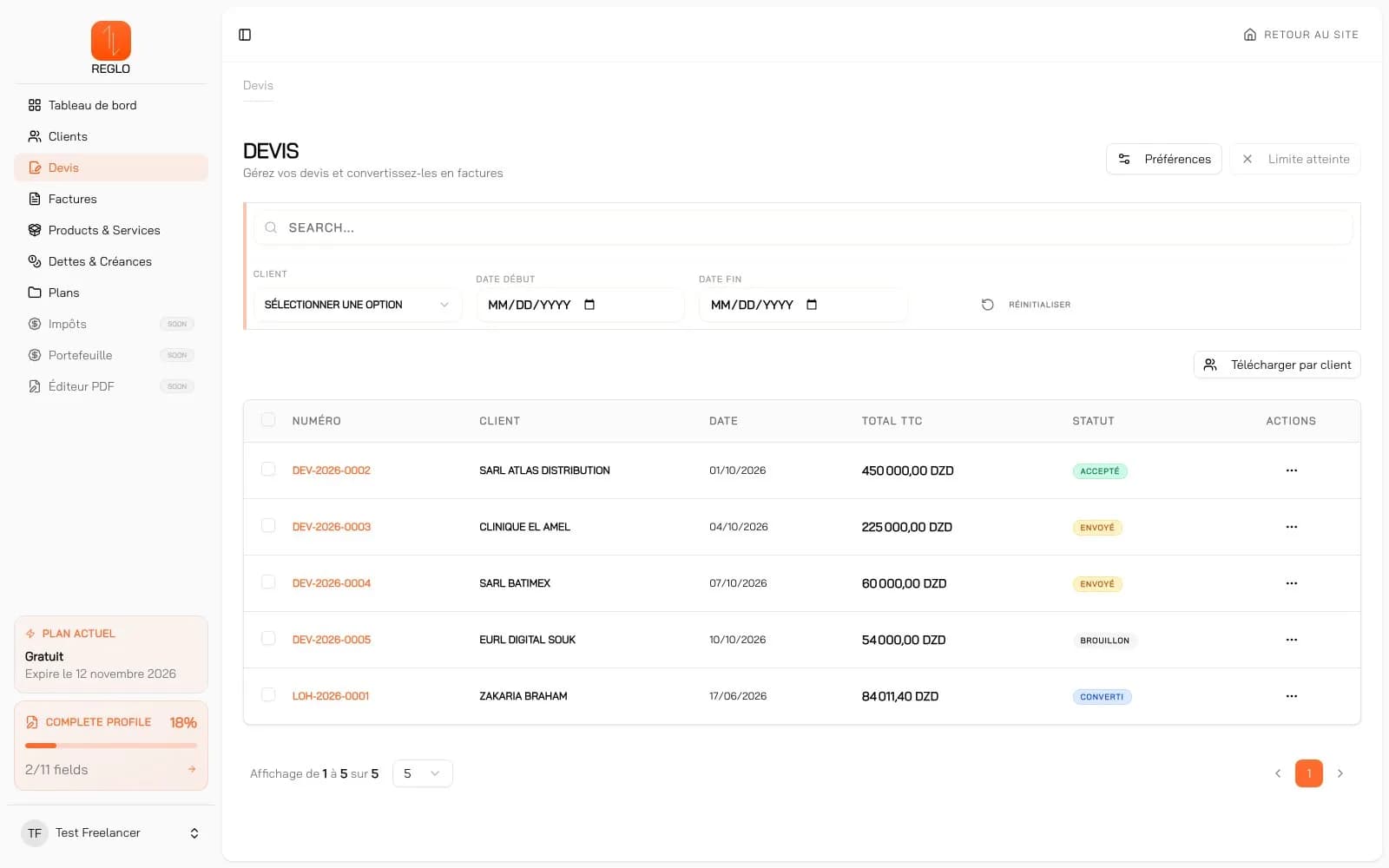Check the DEV-2026-0005 row checkbox

(x=268, y=639)
